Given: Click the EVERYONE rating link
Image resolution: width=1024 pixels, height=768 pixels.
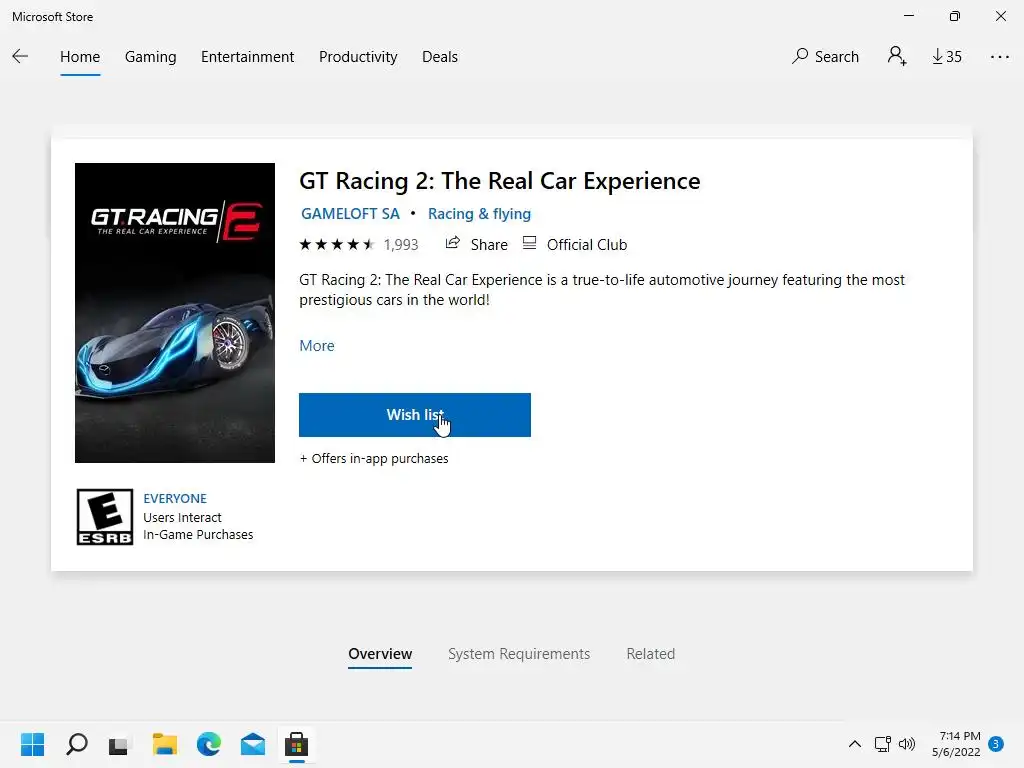Looking at the screenshot, I should click(175, 498).
